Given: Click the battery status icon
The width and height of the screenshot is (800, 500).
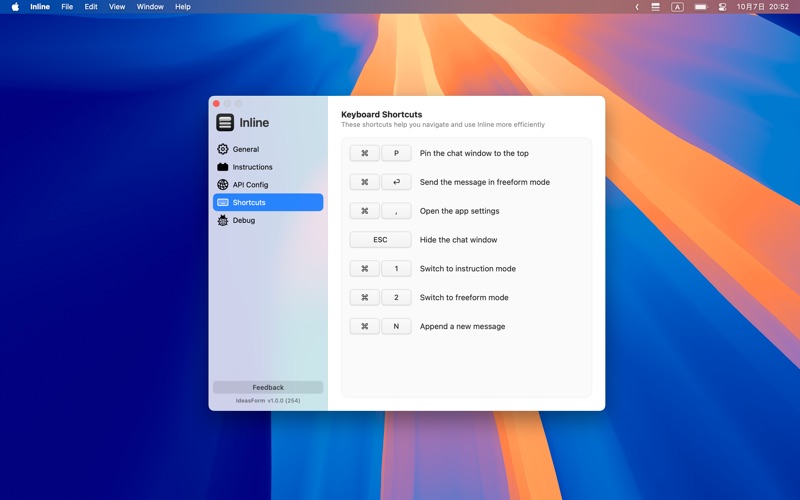Looking at the screenshot, I should coord(700,7).
